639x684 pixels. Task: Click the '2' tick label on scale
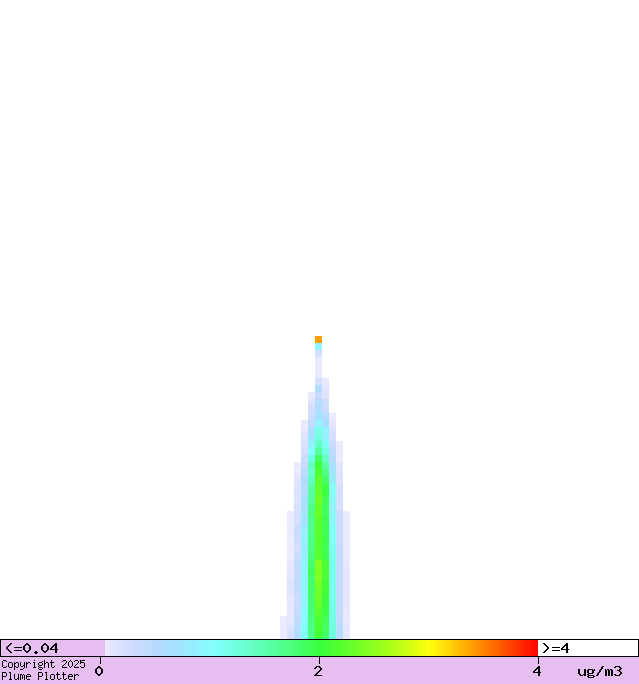pos(318,671)
